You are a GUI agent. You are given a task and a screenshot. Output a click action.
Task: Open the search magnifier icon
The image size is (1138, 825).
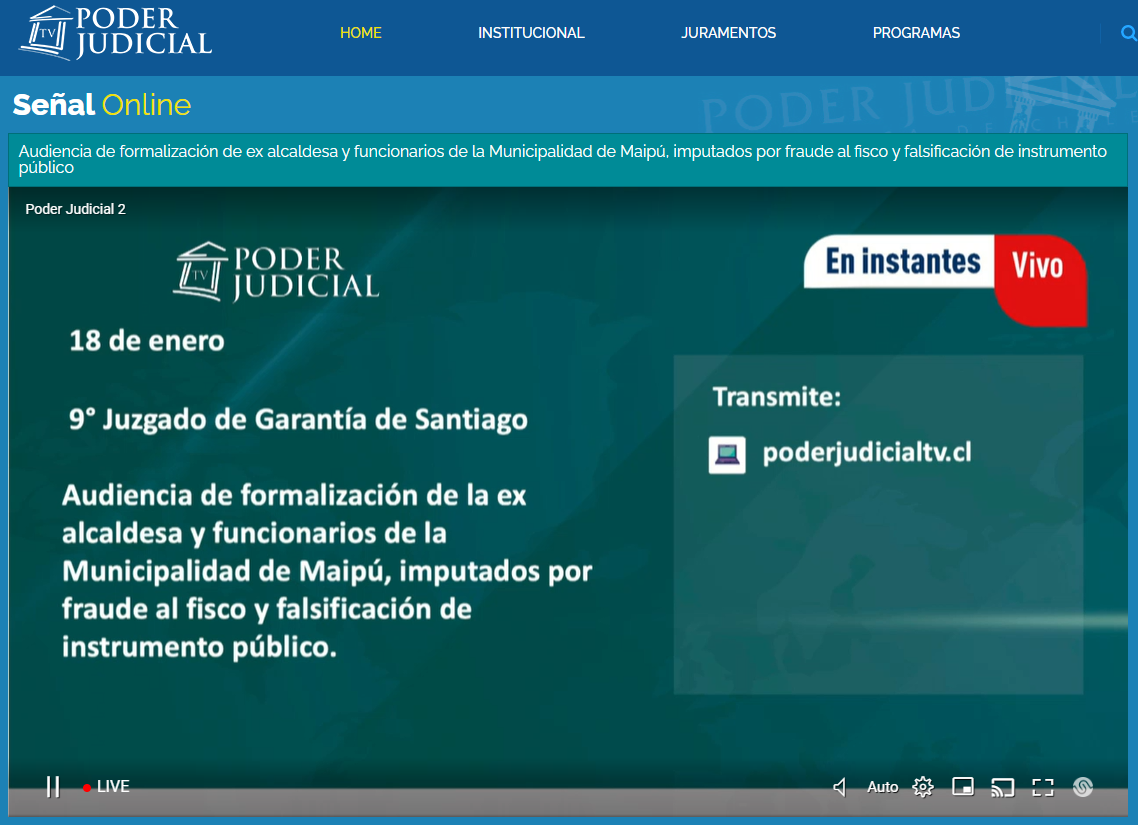(1128, 33)
